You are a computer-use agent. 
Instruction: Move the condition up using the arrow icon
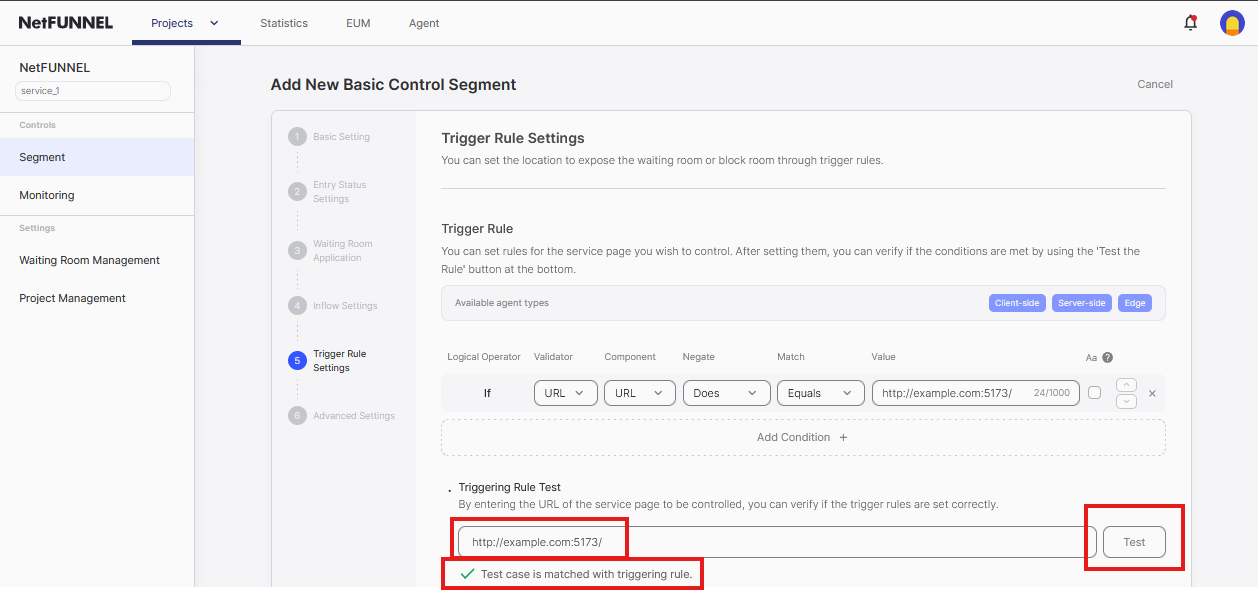[x=1125, y=384]
